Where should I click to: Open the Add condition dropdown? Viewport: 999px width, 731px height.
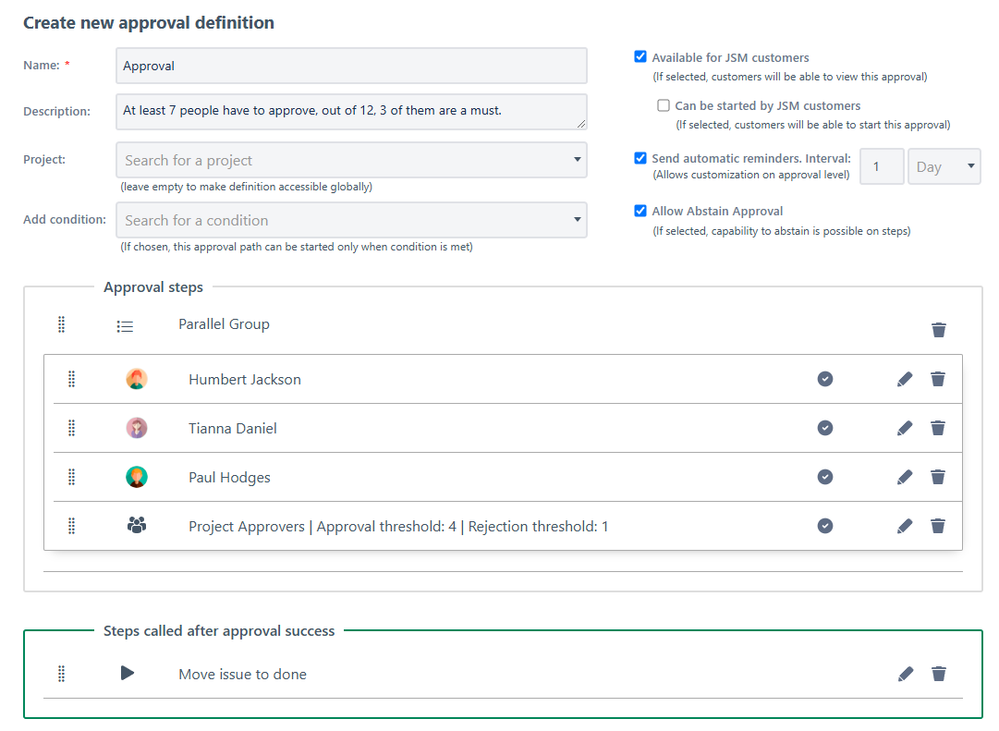tap(351, 220)
